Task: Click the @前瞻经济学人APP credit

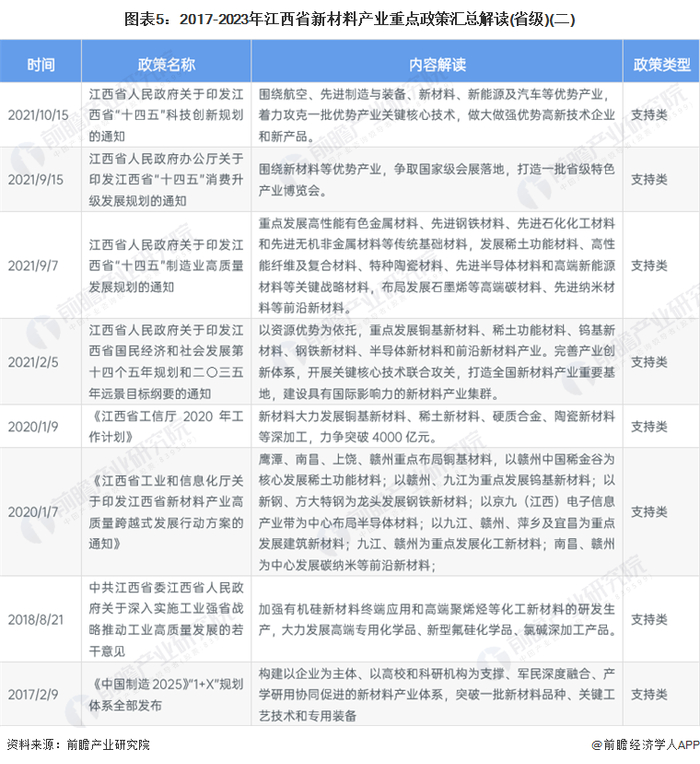Action: (x=645, y=745)
